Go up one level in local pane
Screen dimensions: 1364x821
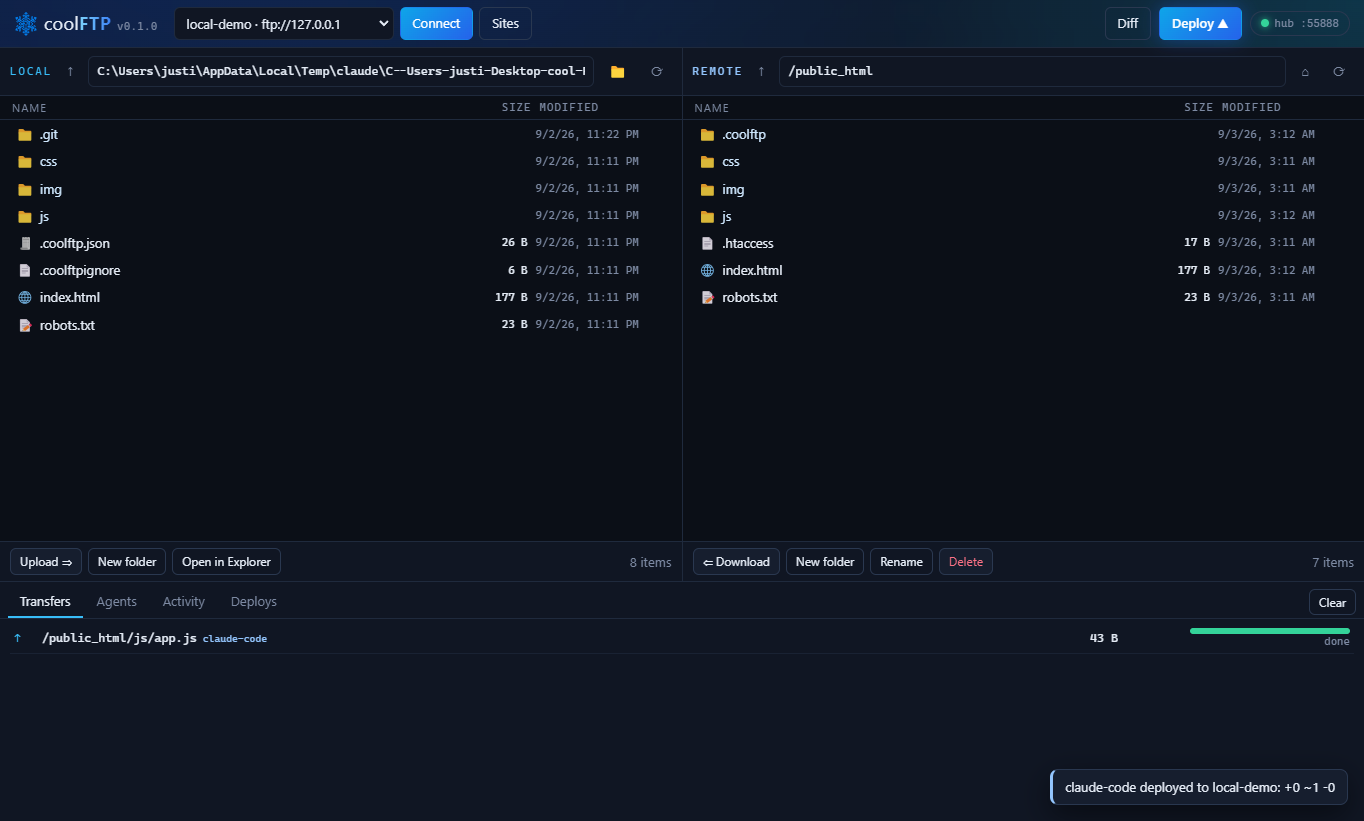coord(70,71)
